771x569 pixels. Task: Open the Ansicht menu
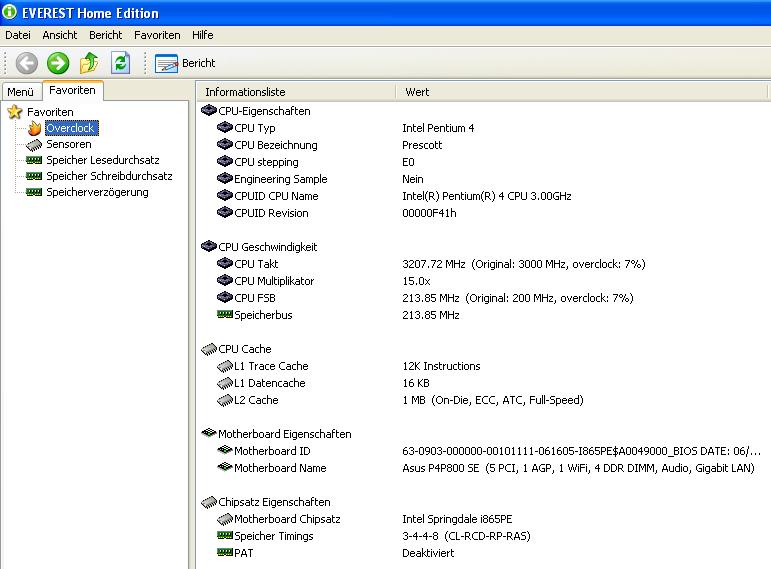(59, 35)
